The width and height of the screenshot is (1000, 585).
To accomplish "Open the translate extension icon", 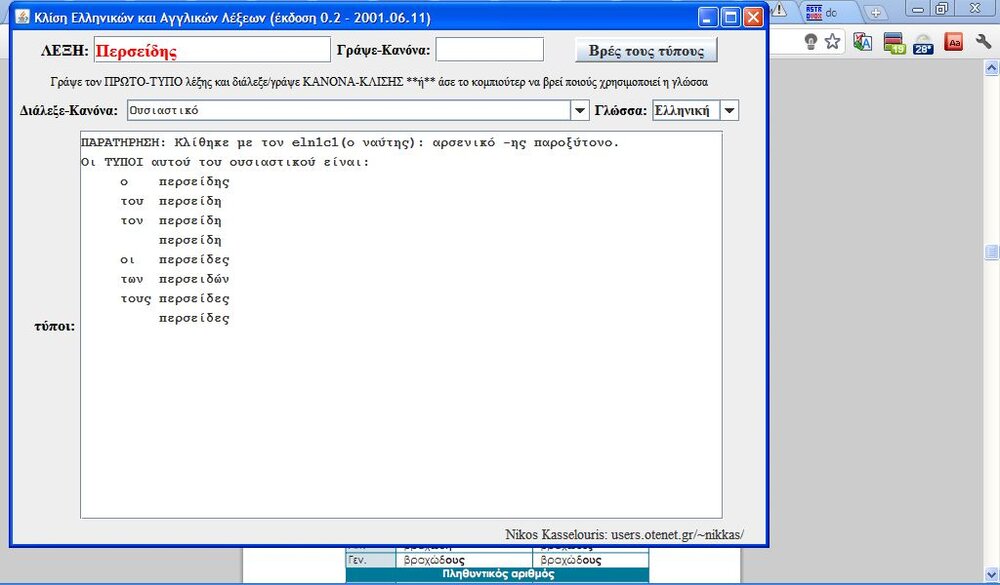I will pos(863,43).
